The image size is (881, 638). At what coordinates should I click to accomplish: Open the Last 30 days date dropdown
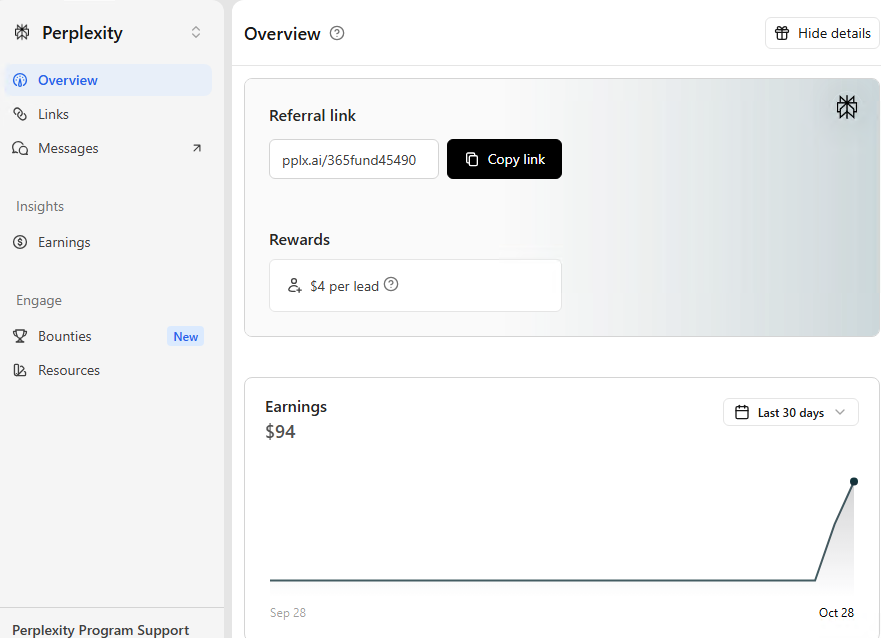(790, 412)
